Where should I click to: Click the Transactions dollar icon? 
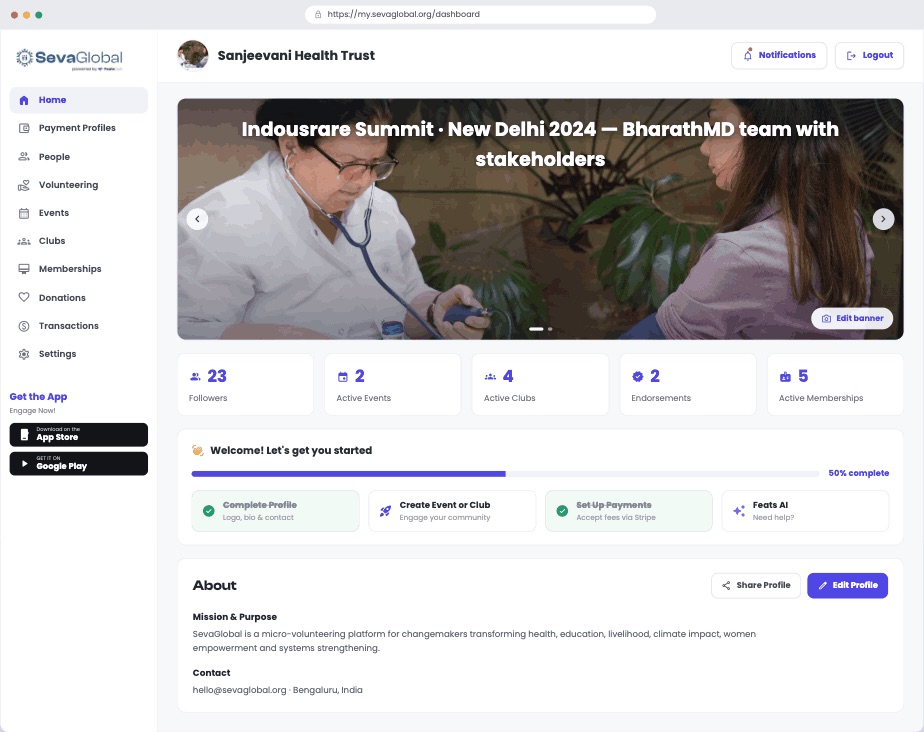[24, 326]
